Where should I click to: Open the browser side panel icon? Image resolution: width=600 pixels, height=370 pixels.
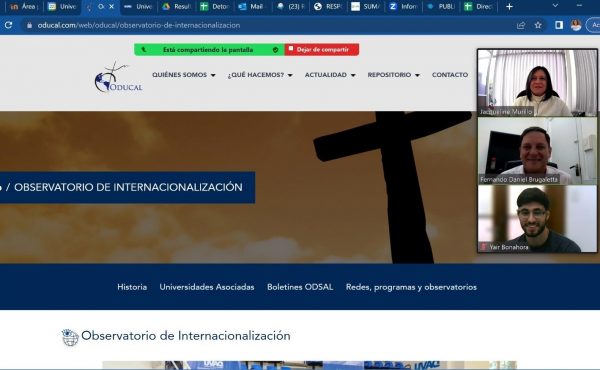coord(559,25)
